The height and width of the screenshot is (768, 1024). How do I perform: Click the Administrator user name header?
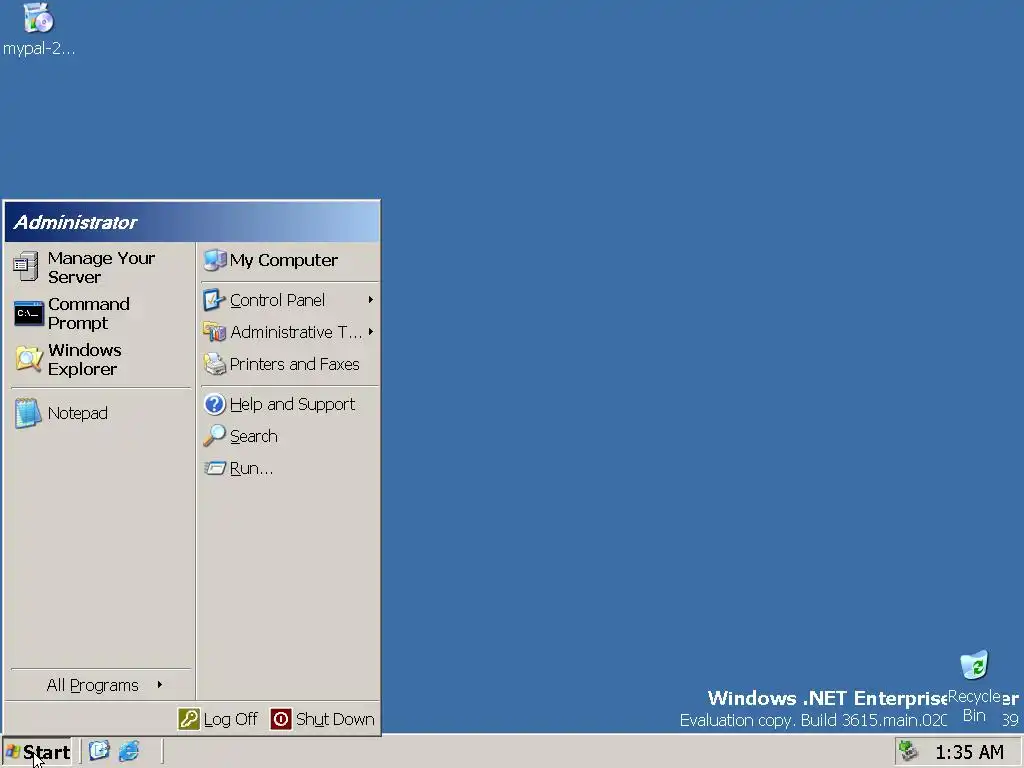75,223
